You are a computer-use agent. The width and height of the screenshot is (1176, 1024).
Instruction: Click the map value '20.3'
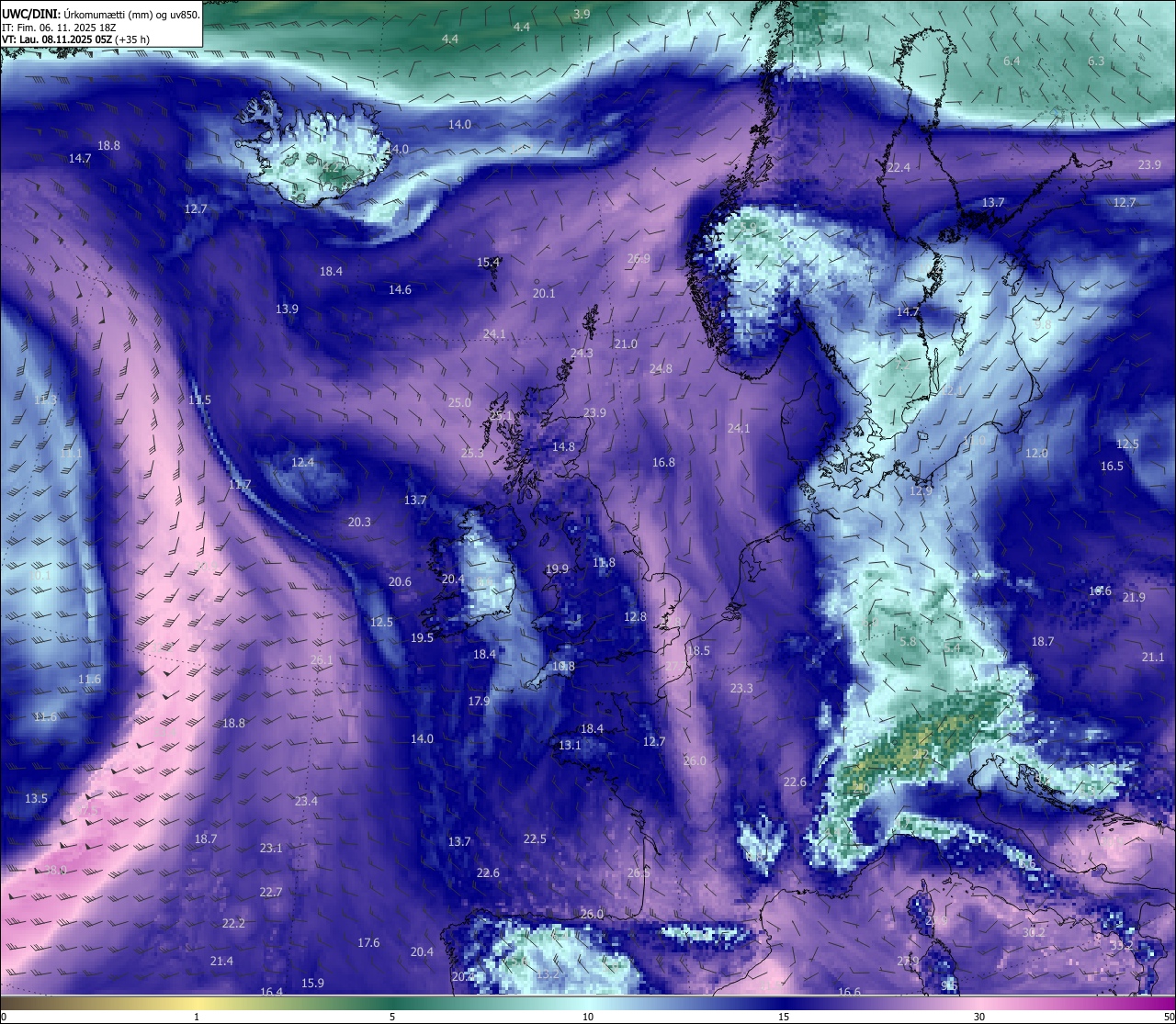359,522
